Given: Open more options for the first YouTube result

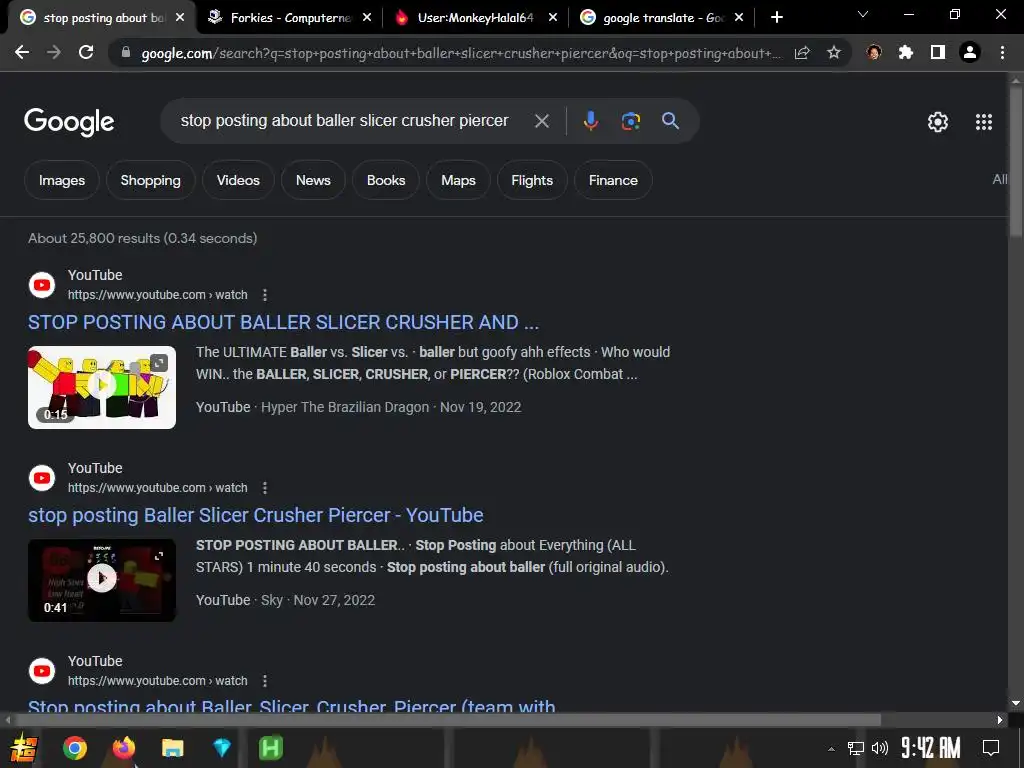Looking at the screenshot, I should click(x=264, y=295).
